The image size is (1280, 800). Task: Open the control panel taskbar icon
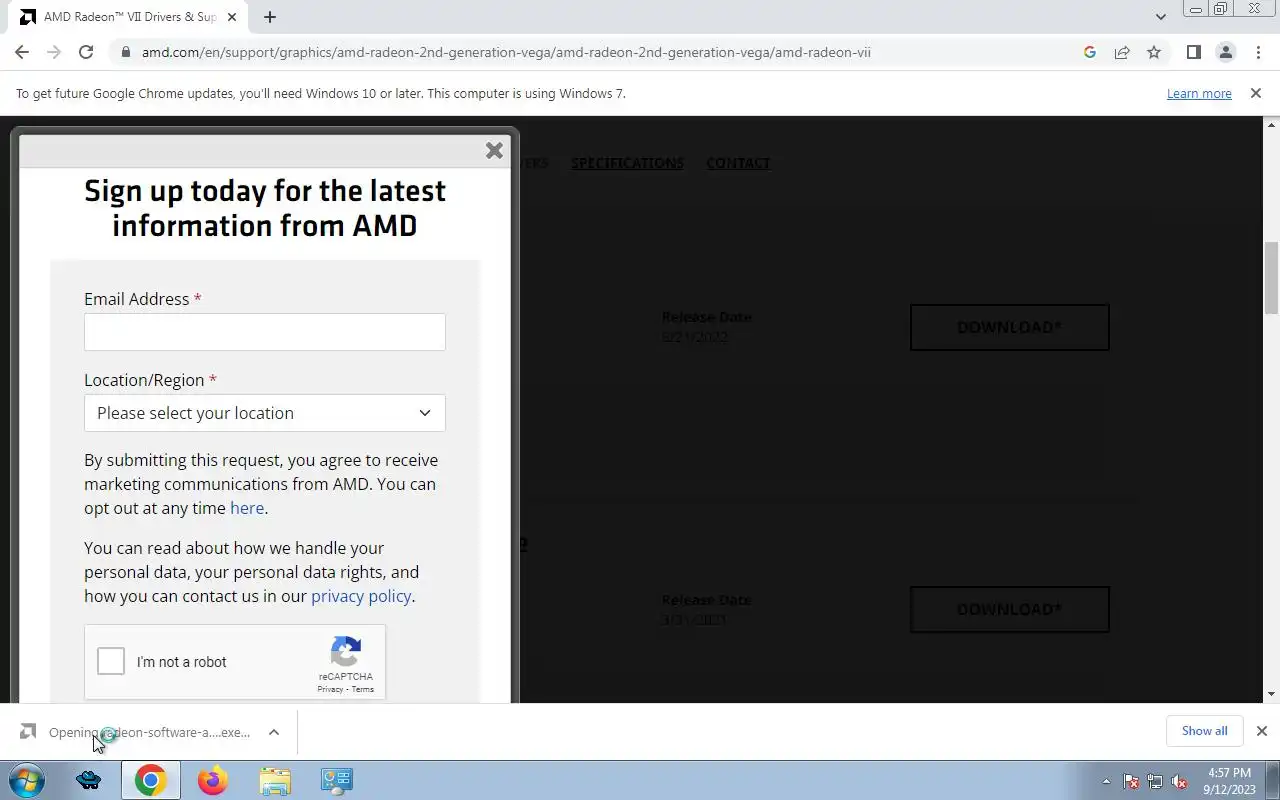click(x=337, y=780)
